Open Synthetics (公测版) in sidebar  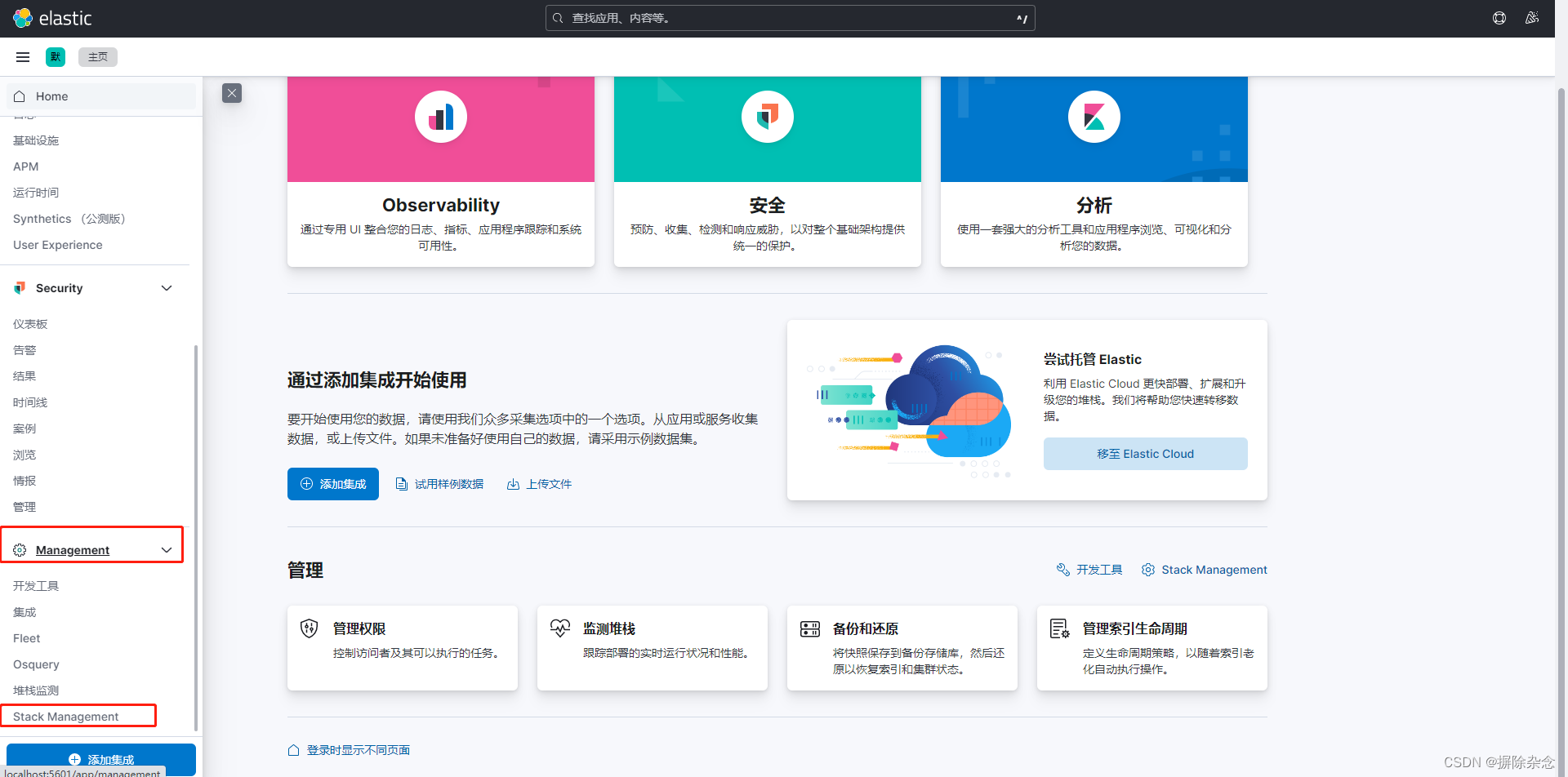[x=69, y=219]
